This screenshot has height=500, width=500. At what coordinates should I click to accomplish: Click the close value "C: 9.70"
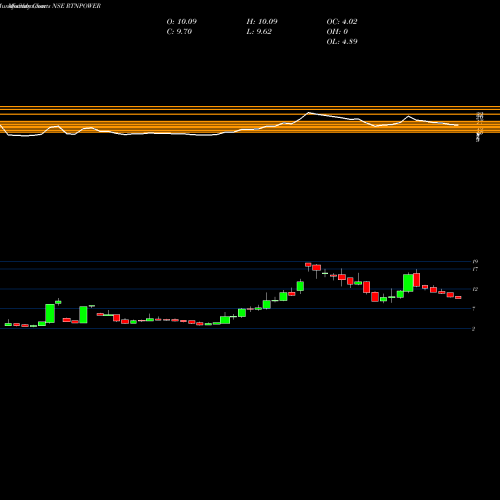(x=179, y=32)
